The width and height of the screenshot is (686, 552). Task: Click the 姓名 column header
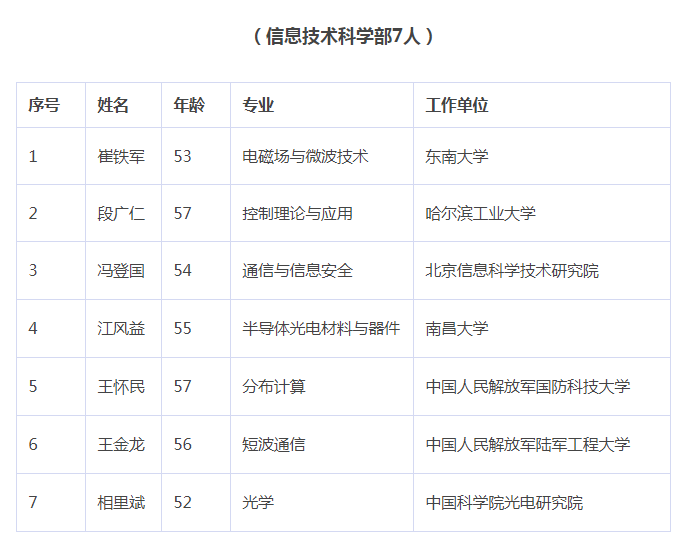[113, 105]
